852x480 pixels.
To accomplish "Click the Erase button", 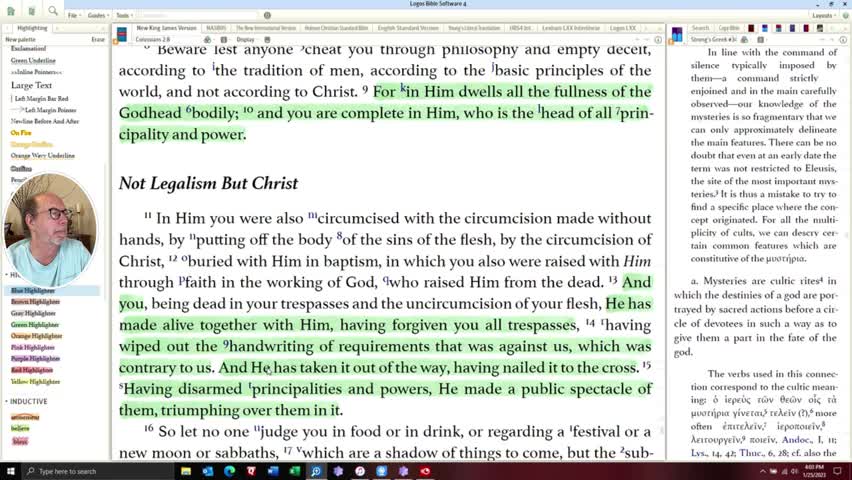I will pos(98,40).
